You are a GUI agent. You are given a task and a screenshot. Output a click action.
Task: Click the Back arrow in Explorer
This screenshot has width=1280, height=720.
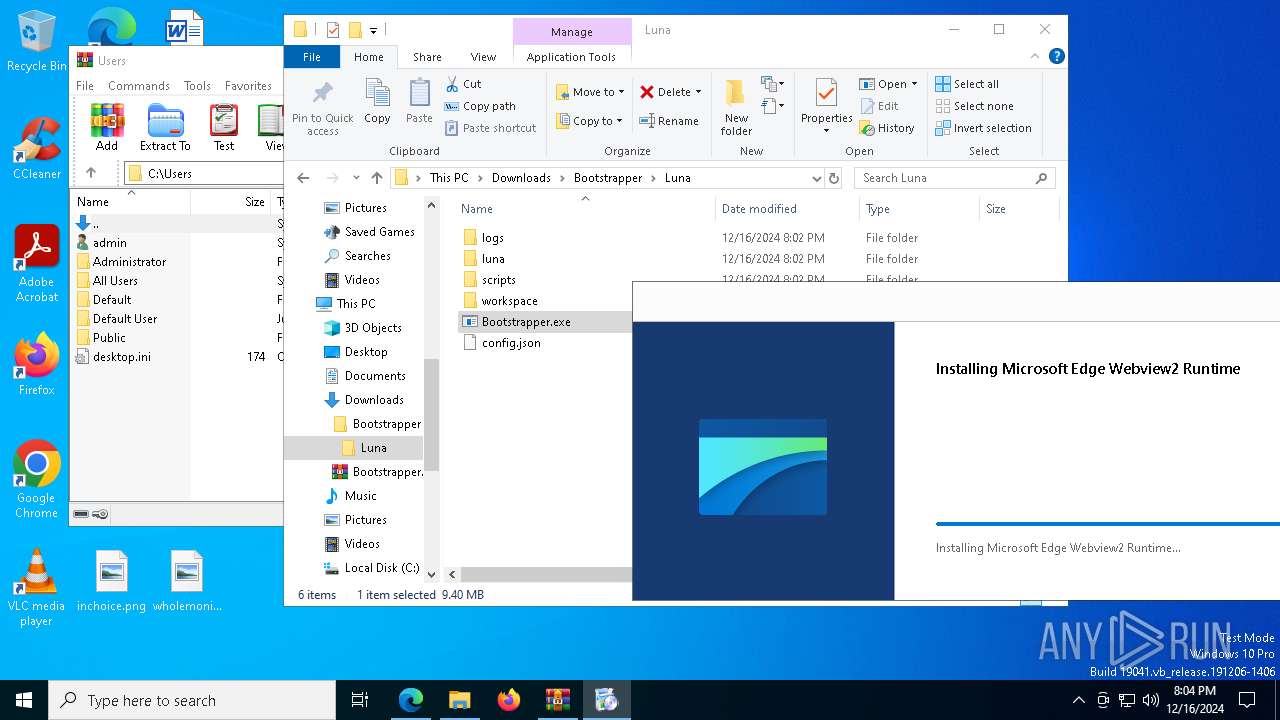pyautogui.click(x=304, y=178)
